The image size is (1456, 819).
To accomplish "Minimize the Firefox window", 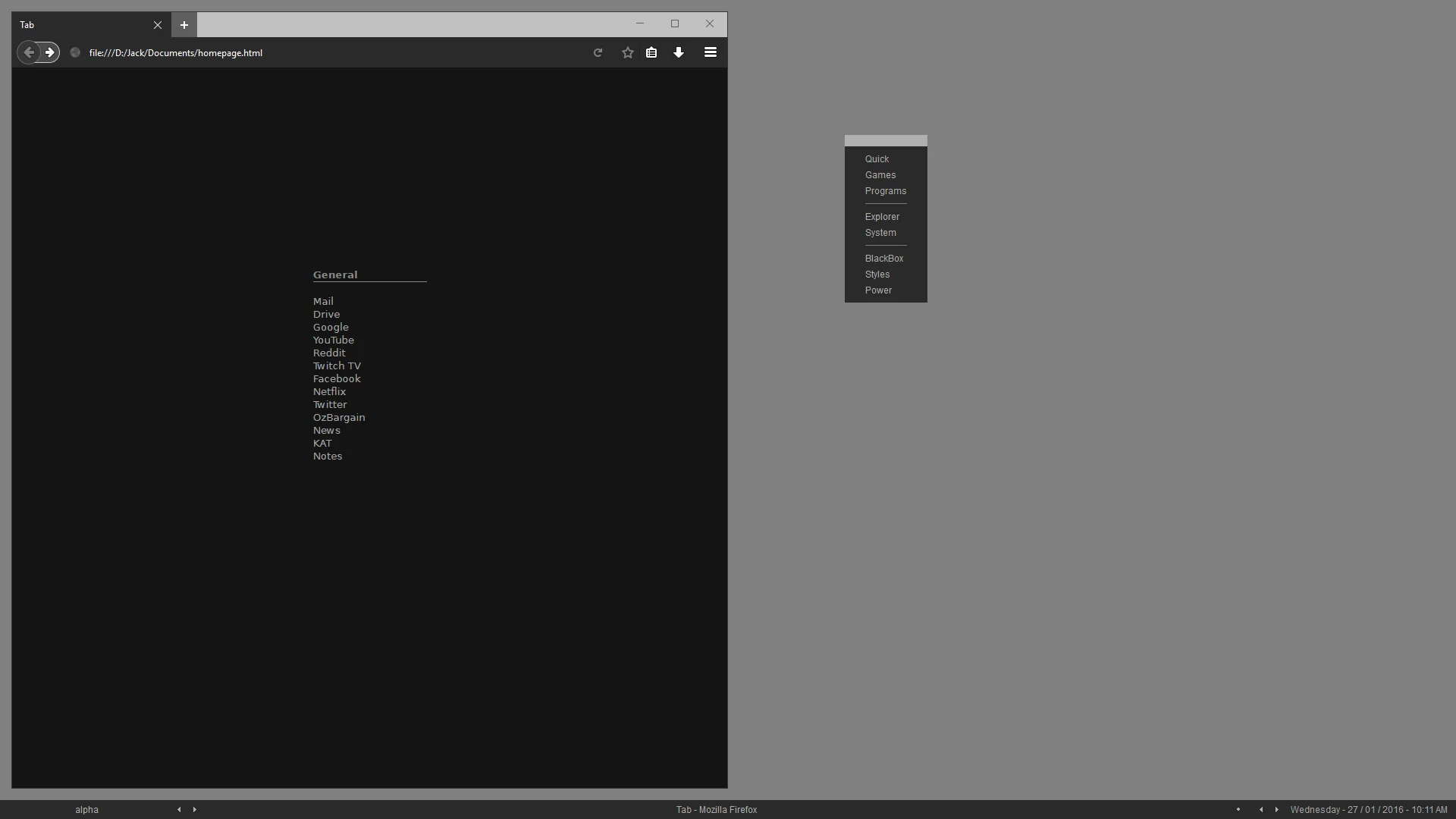I will click(640, 24).
